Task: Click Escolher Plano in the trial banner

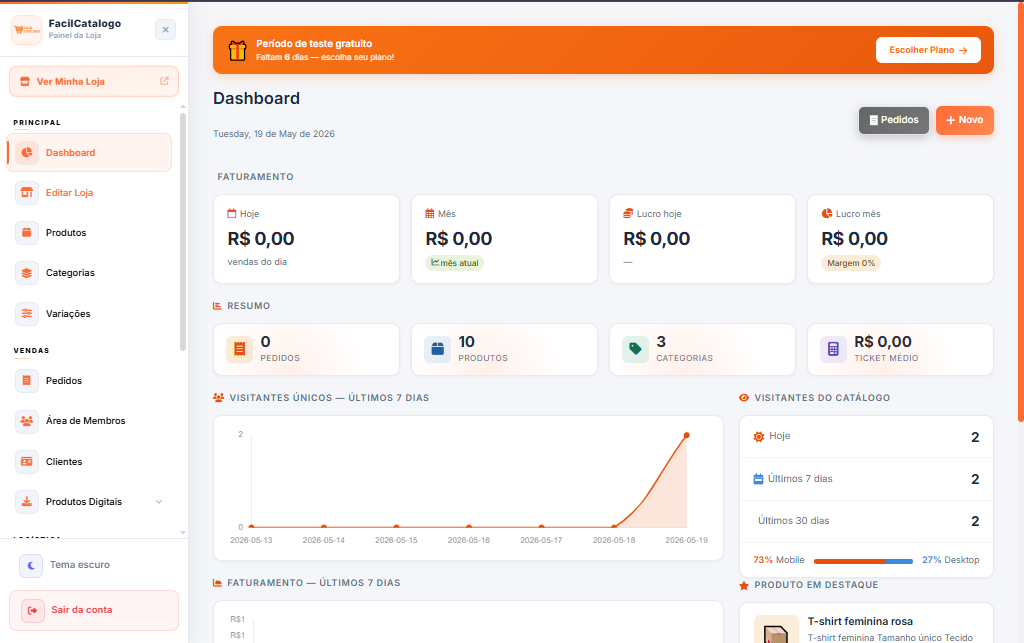Action: point(928,50)
